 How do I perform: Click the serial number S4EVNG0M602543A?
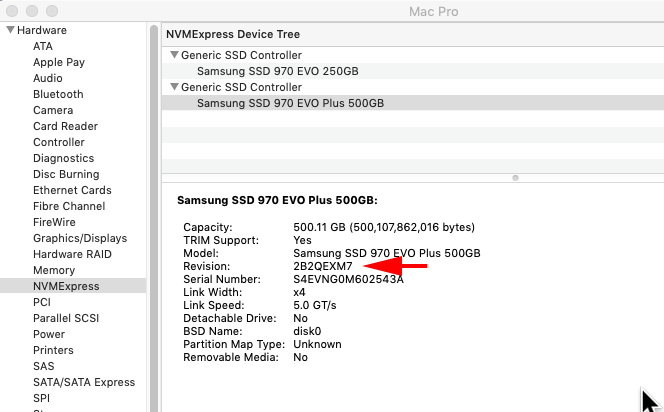[348, 279]
